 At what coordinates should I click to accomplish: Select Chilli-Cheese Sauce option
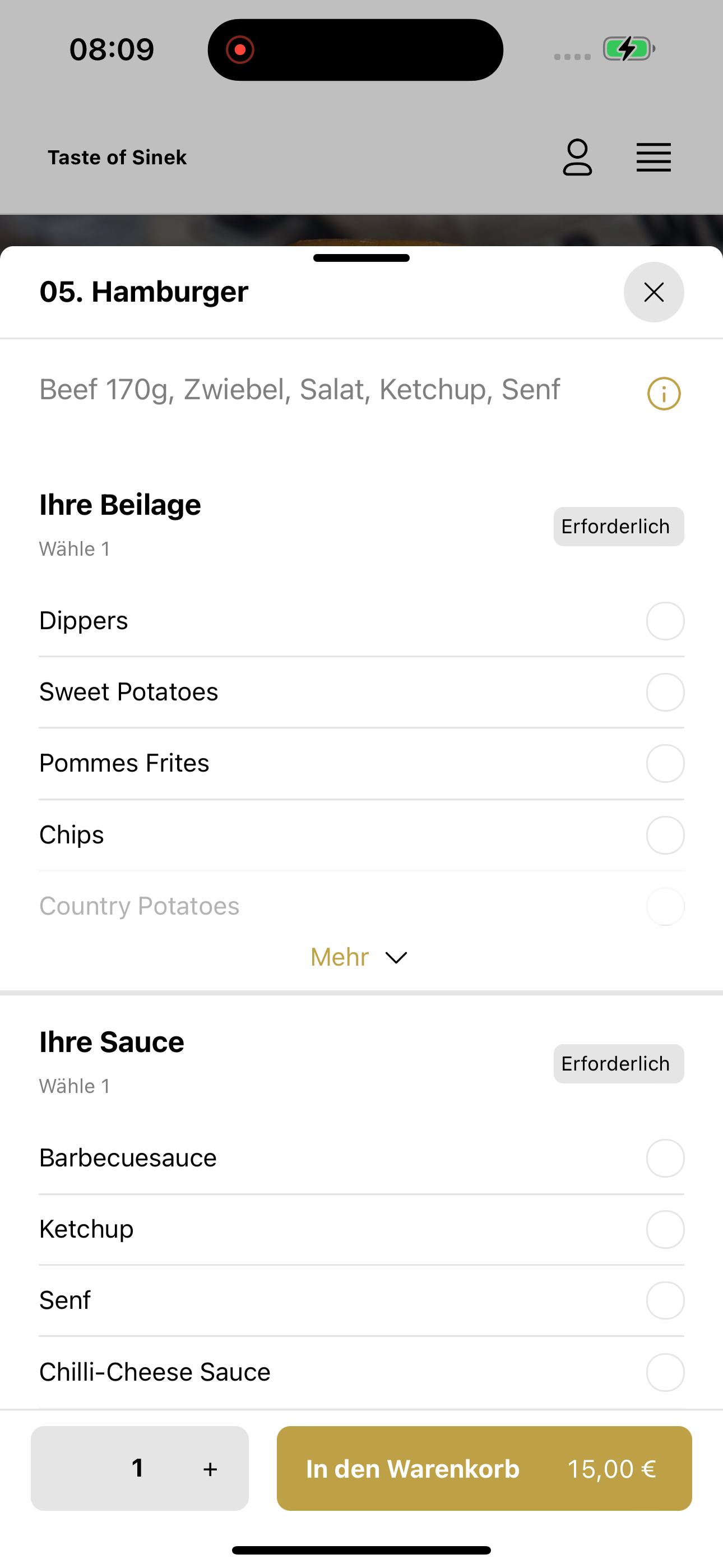coord(361,1372)
